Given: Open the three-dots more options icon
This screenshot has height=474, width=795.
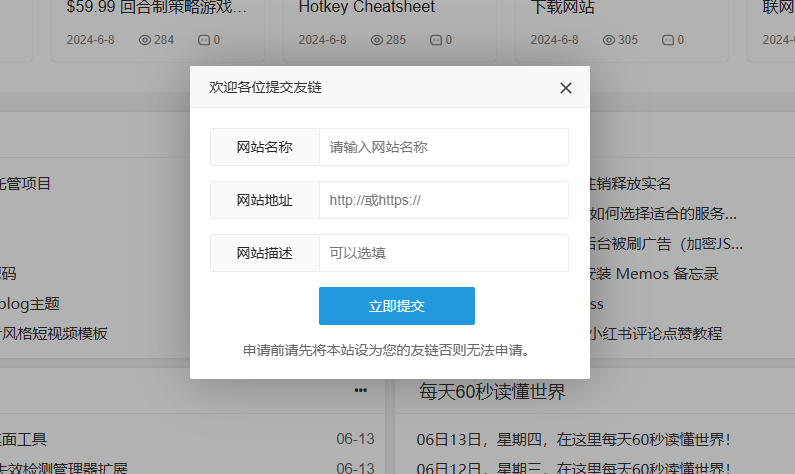Looking at the screenshot, I should (x=361, y=390).
